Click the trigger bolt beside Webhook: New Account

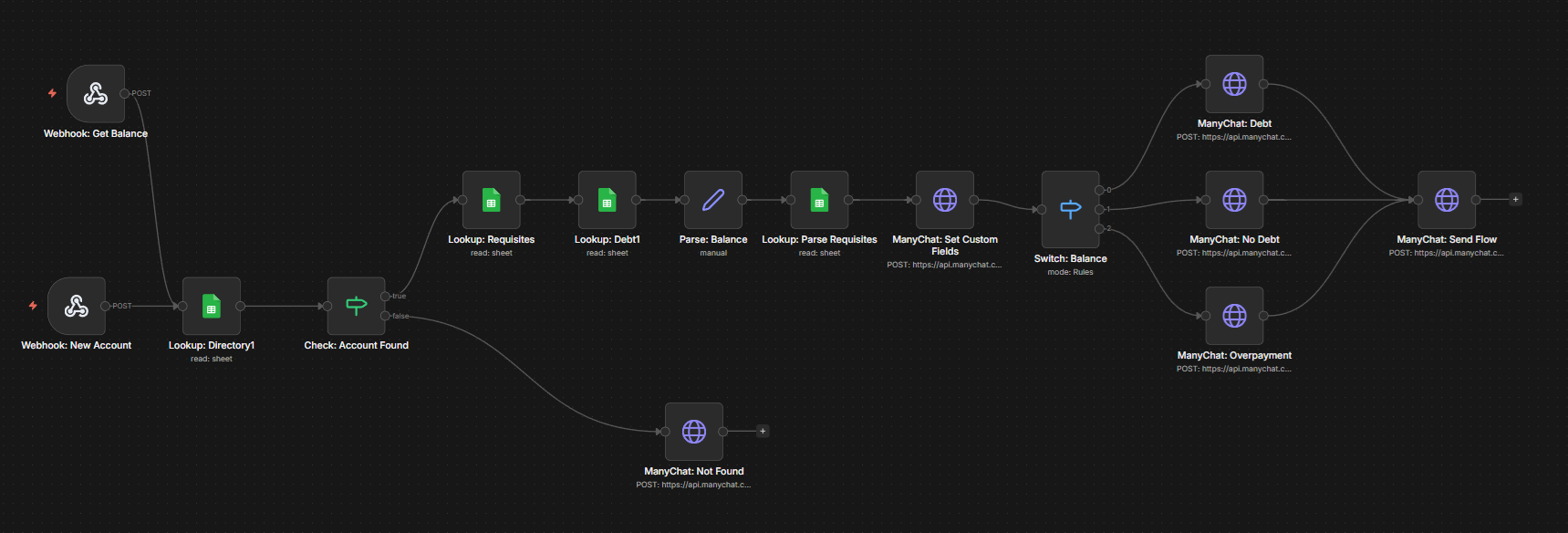[x=33, y=306]
